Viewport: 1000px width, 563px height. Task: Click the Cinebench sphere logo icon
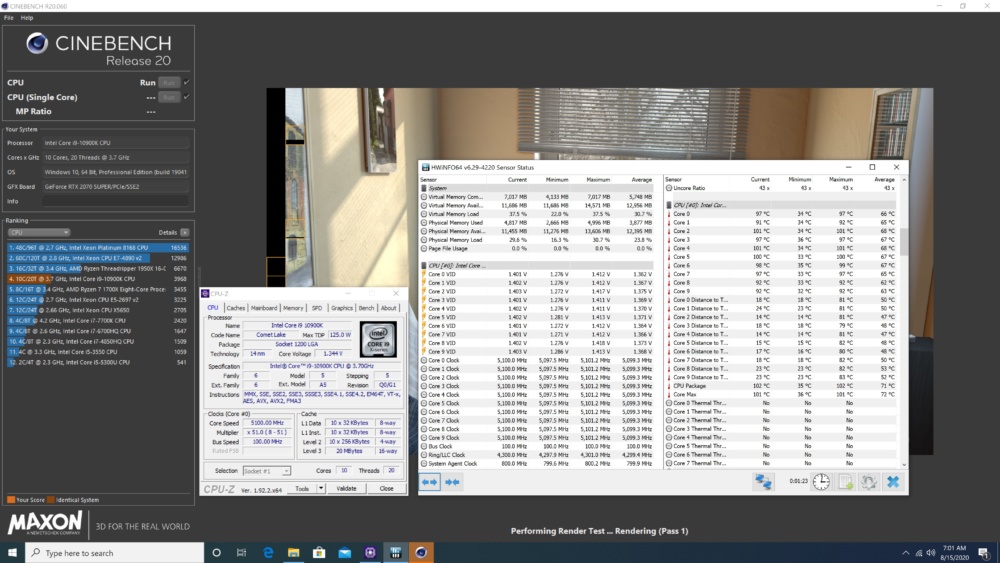click(x=37, y=43)
